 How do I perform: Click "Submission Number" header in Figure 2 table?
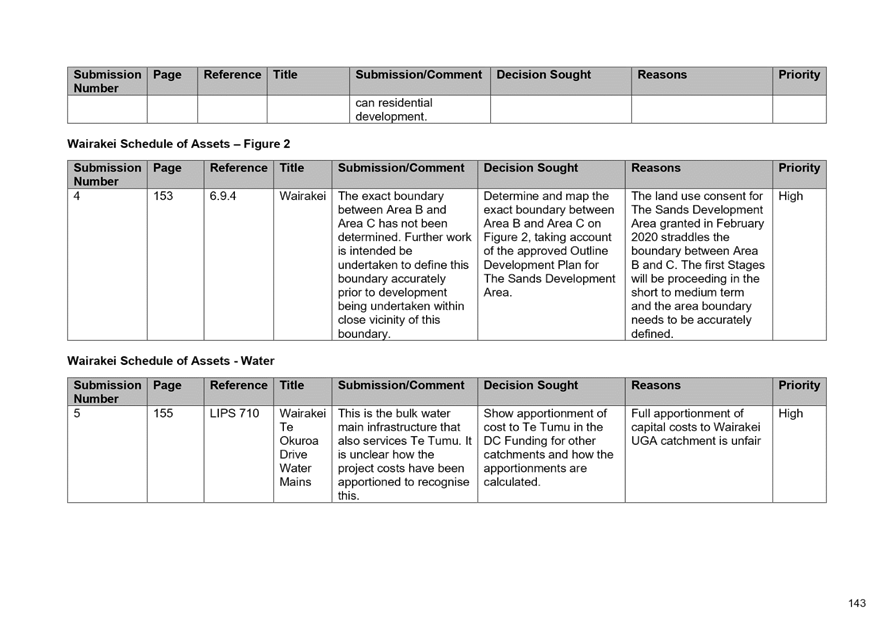tap(107, 174)
